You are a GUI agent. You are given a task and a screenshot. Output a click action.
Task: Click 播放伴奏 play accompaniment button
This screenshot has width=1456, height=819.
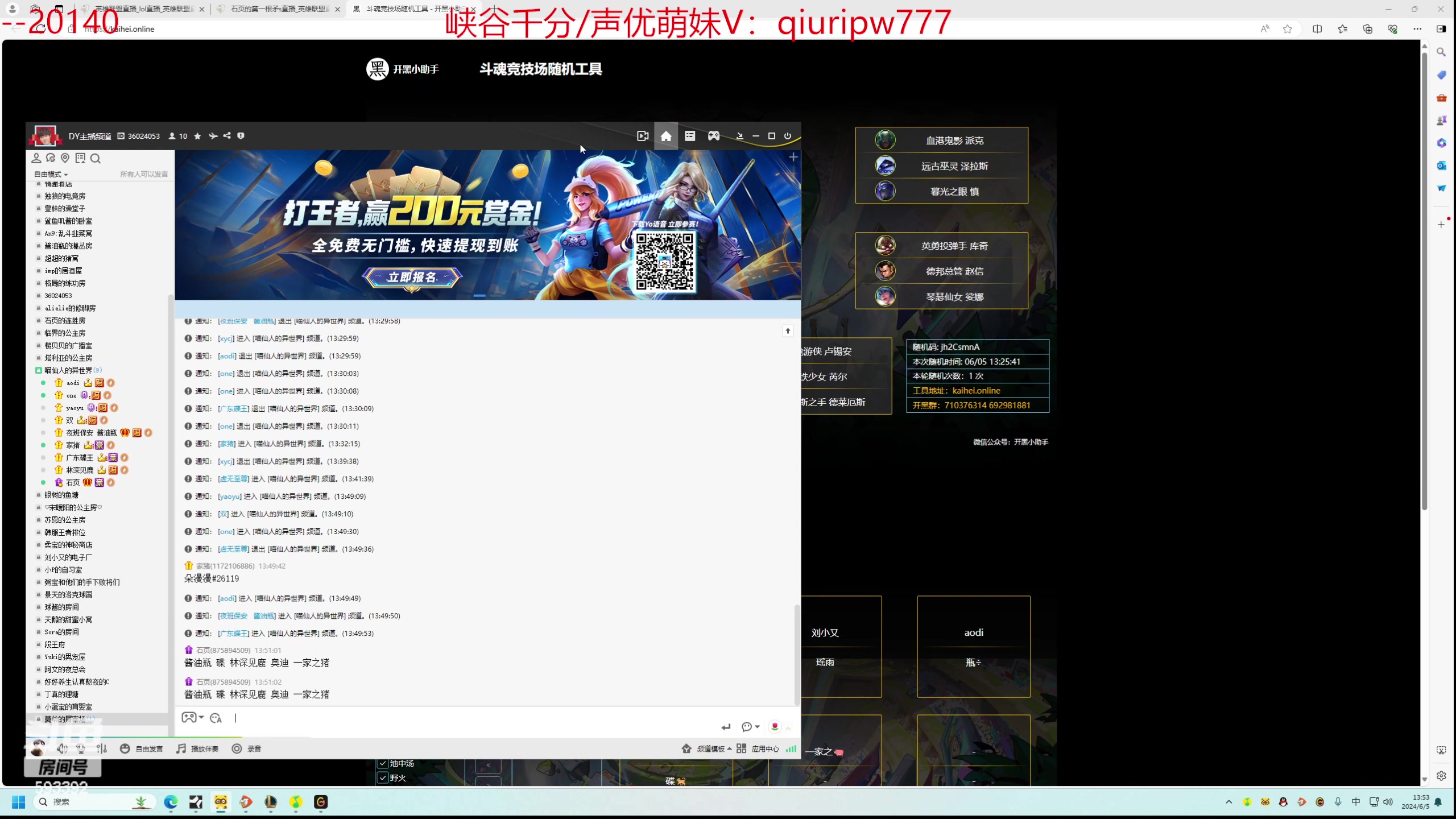click(197, 748)
